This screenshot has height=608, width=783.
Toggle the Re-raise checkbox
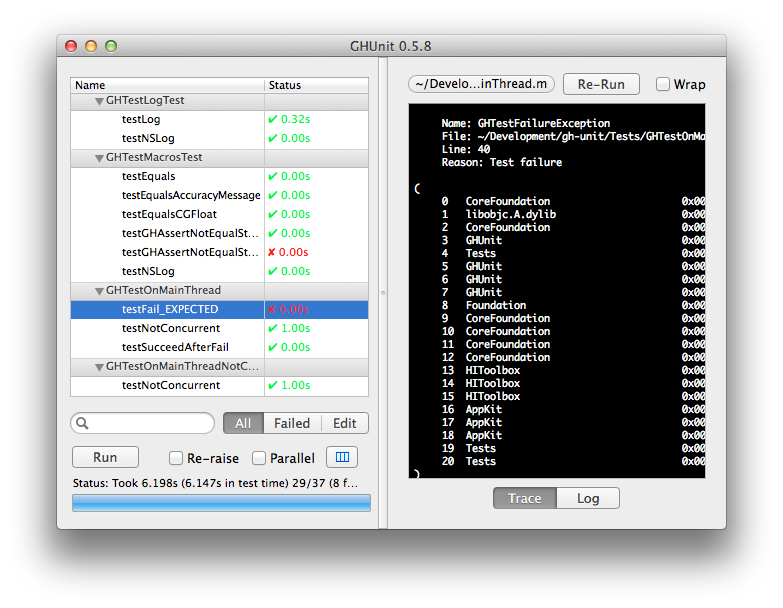(176, 458)
